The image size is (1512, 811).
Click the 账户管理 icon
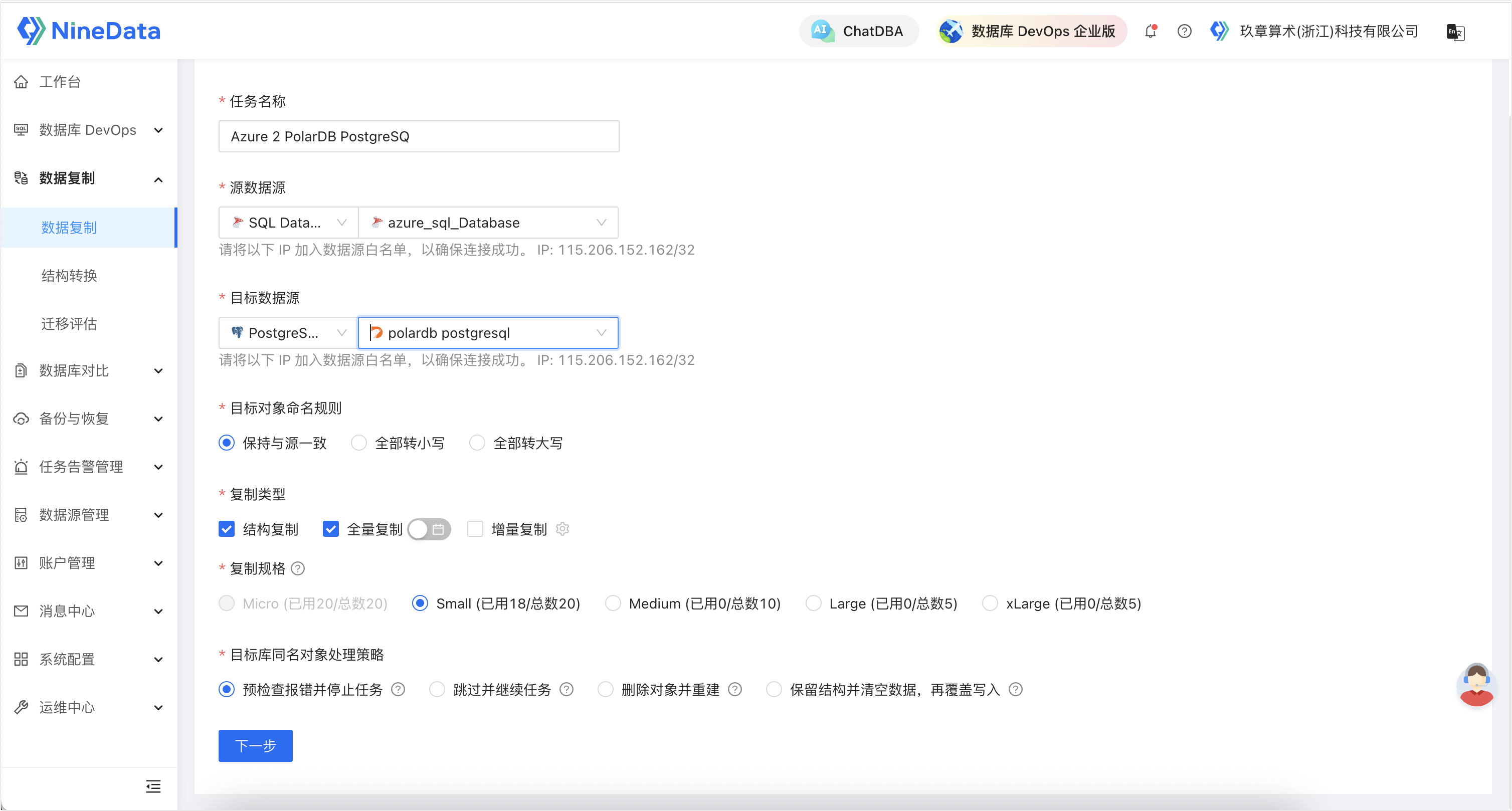tap(21, 563)
